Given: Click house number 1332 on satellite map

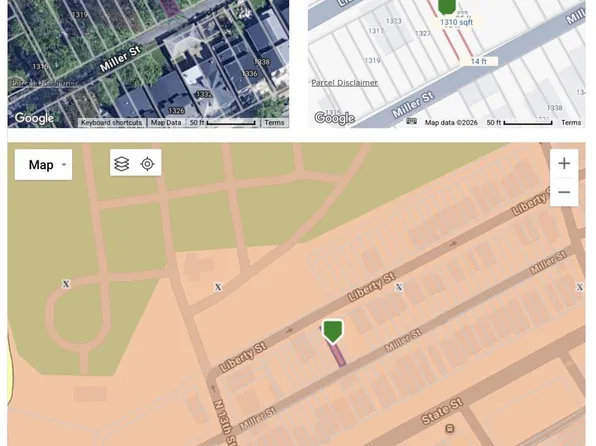Looking at the screenshot, I should pos(204,94).
